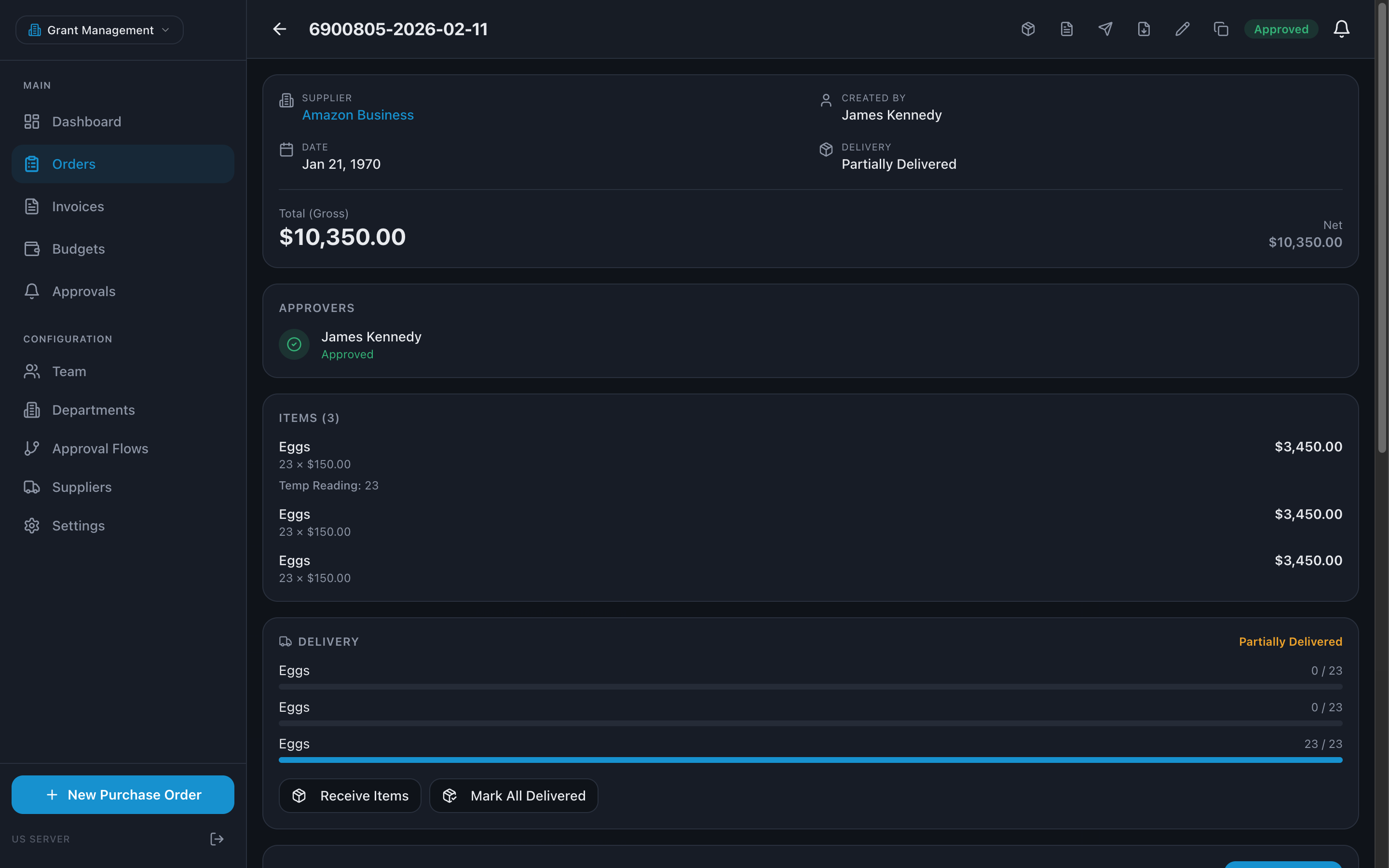Click the logout icon near US Server
The height and width of the screenshot is (868, 1389).
[x=217, y=839]
